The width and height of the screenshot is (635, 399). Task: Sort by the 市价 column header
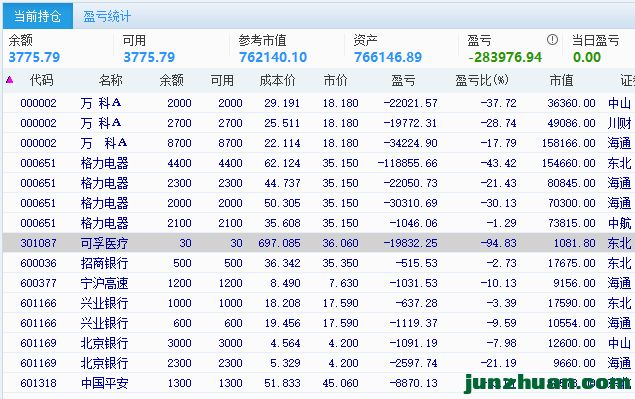tap(335, 80)
